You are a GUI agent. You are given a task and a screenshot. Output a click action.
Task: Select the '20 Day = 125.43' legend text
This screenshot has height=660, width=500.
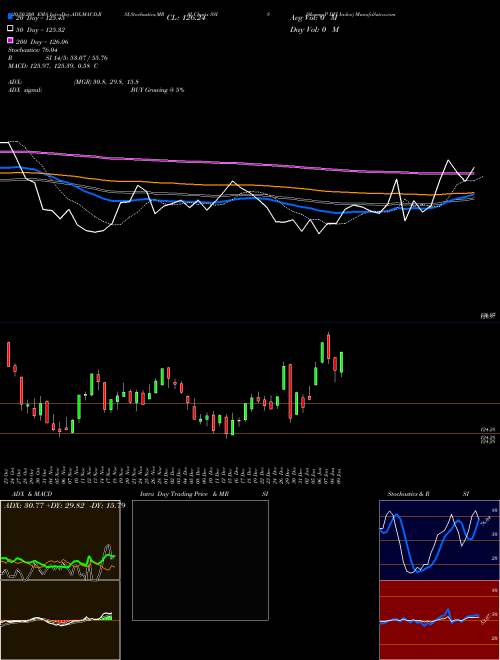40,18
